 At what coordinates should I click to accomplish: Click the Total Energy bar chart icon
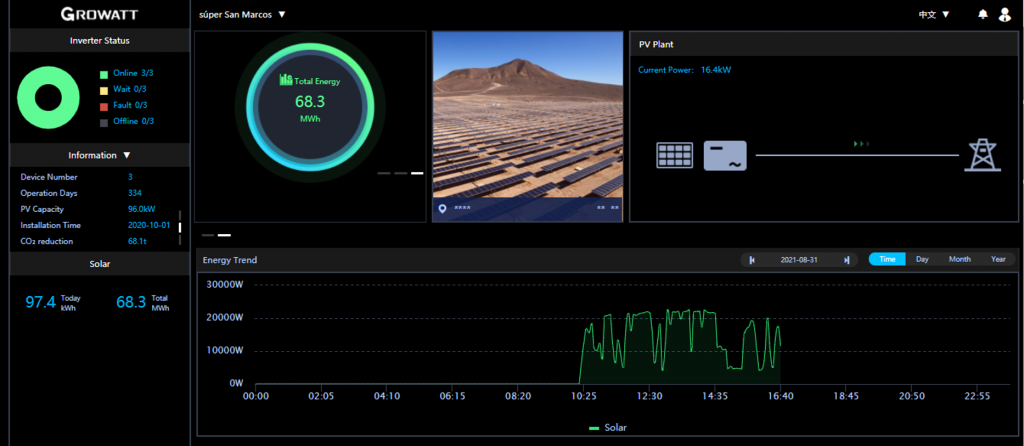285,79
